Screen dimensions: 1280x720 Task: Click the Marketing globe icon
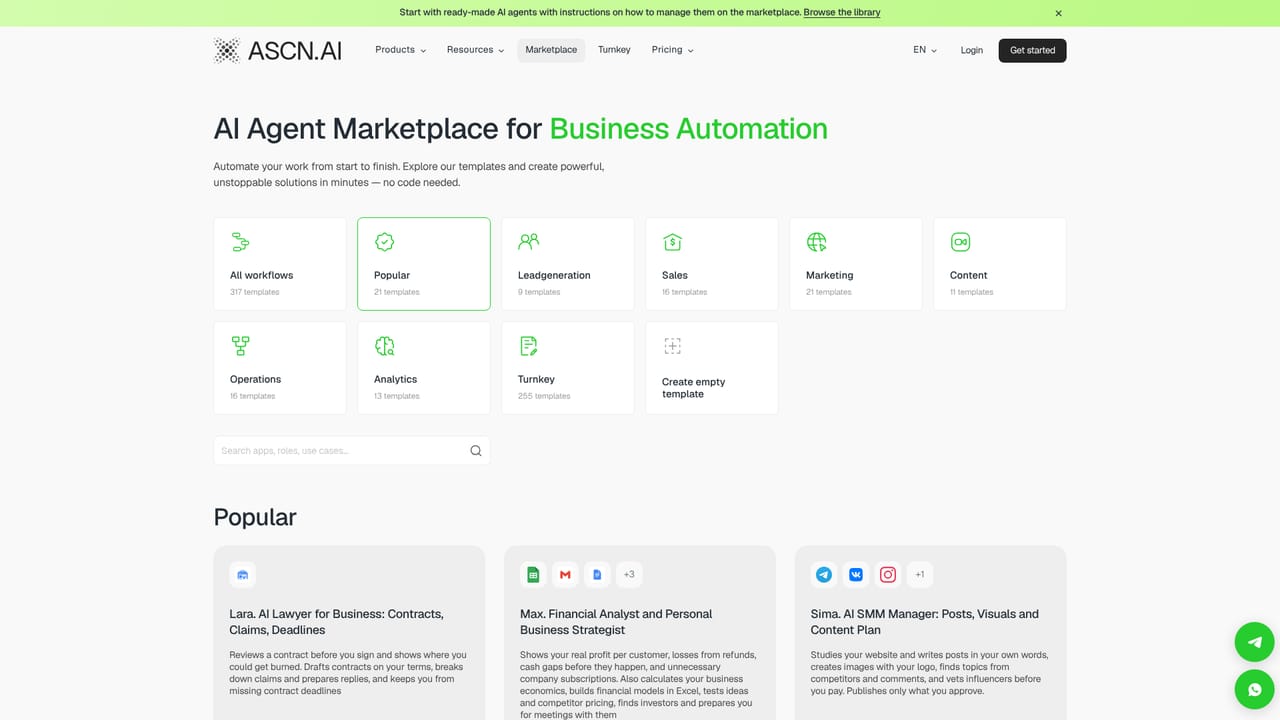816,242
